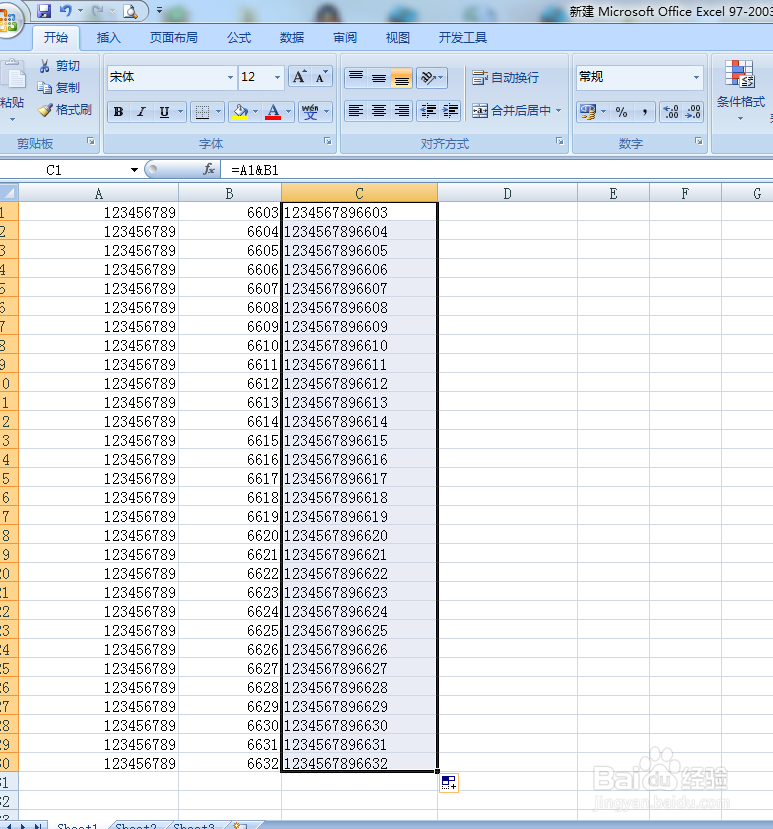Viewport: 773px width, 829px height.
Task: Open the 视图 tab
Action: (398, 38)
